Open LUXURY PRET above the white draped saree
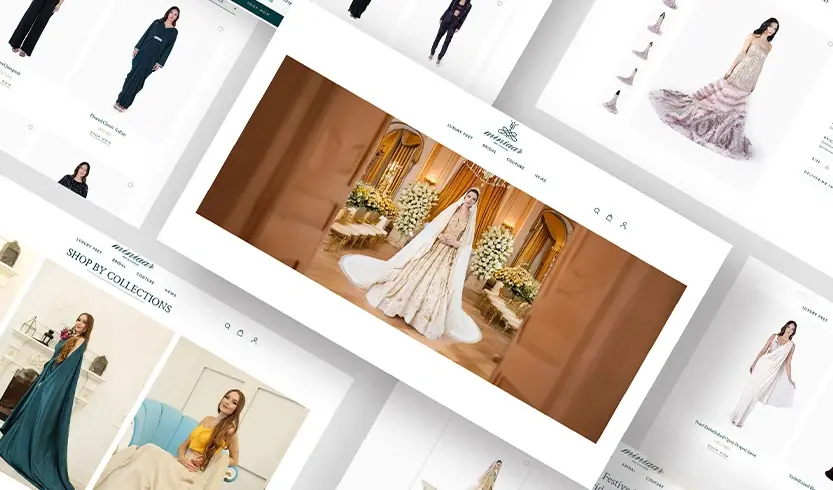833x490 pixels. click(814, 314)
